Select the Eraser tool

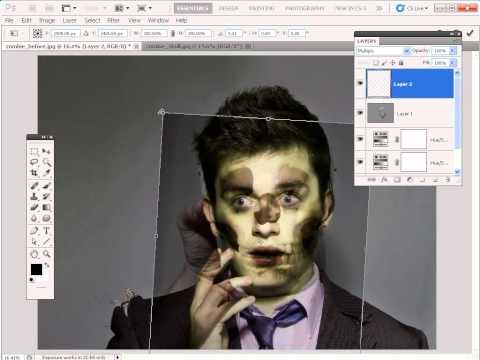[34, 207]
